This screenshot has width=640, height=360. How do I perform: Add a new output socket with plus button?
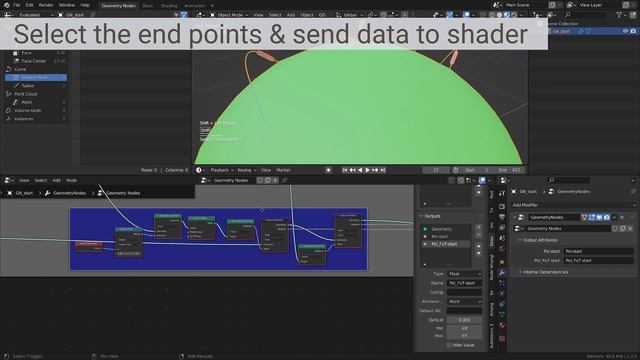tap(479, 227)
